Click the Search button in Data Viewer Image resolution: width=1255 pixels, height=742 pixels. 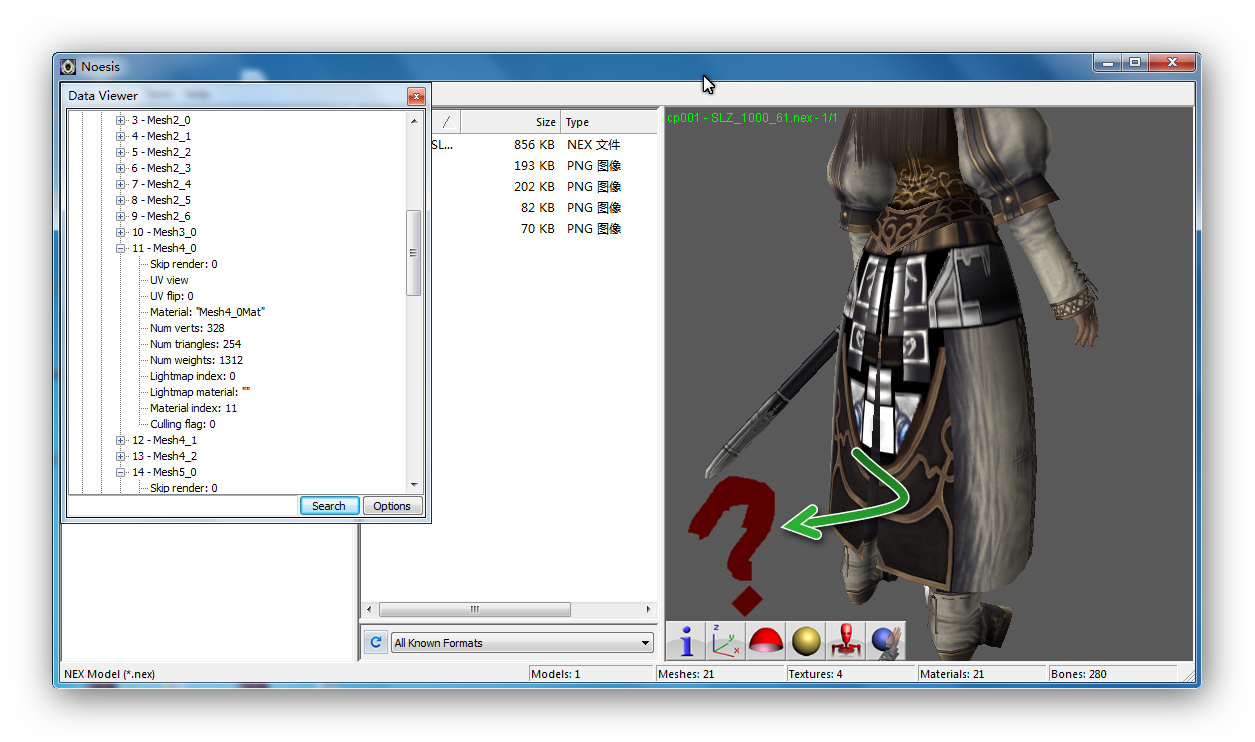[x=329, y=506]
